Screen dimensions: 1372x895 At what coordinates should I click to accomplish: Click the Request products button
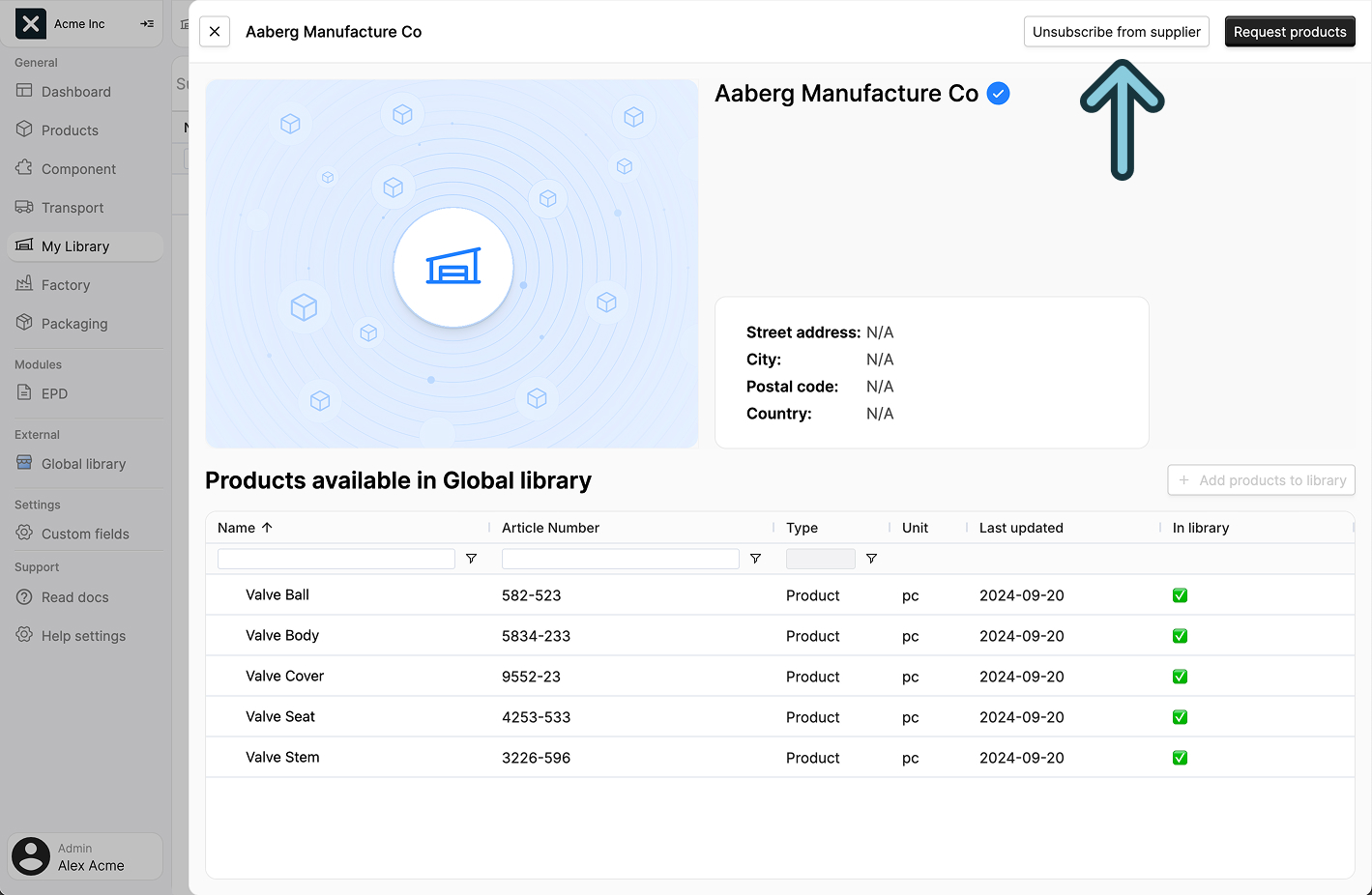tap(1289, 32)
